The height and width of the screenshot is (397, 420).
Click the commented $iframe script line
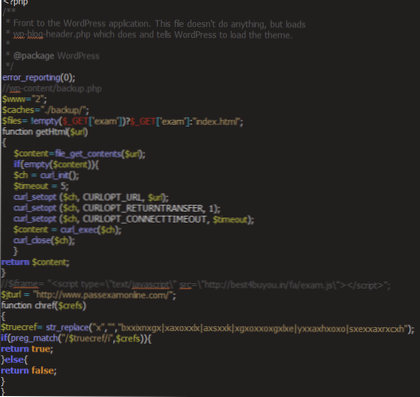(x=196, y=284)
